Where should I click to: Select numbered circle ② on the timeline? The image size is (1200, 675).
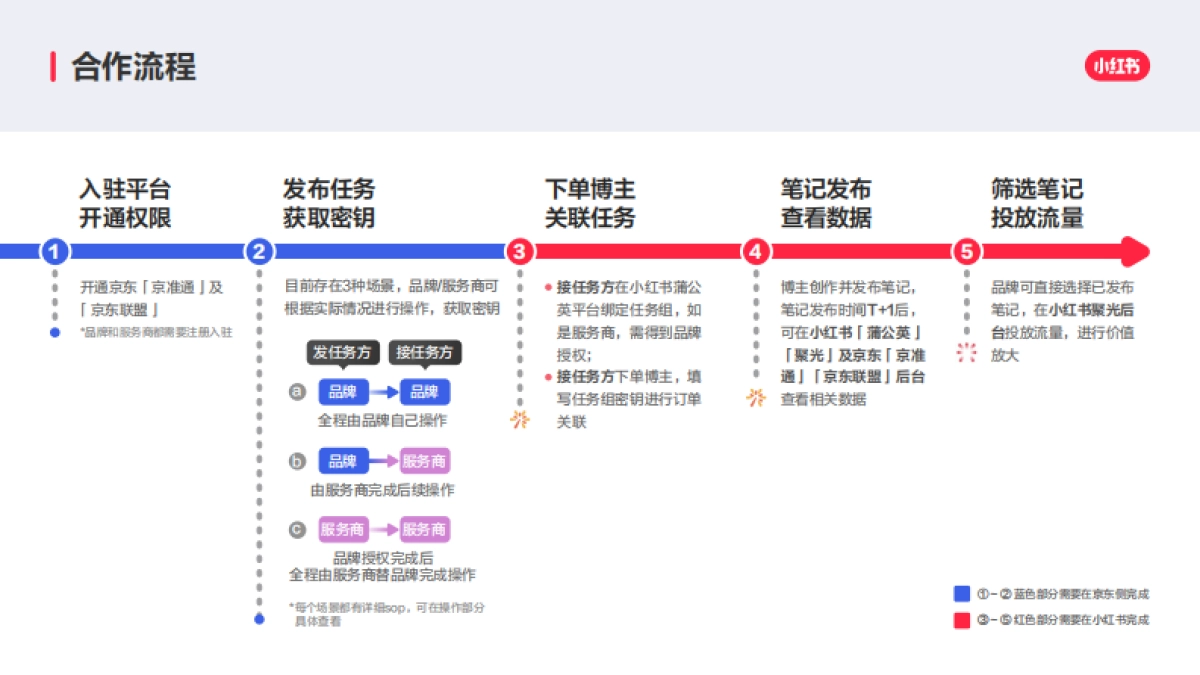coord(260,252)
